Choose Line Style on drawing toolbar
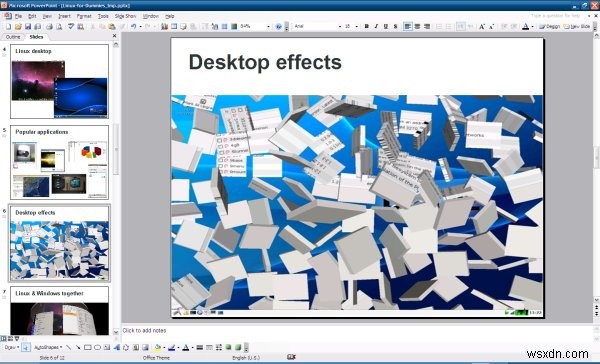The height and width of the screenshot is (364, 600). point(199,347)
